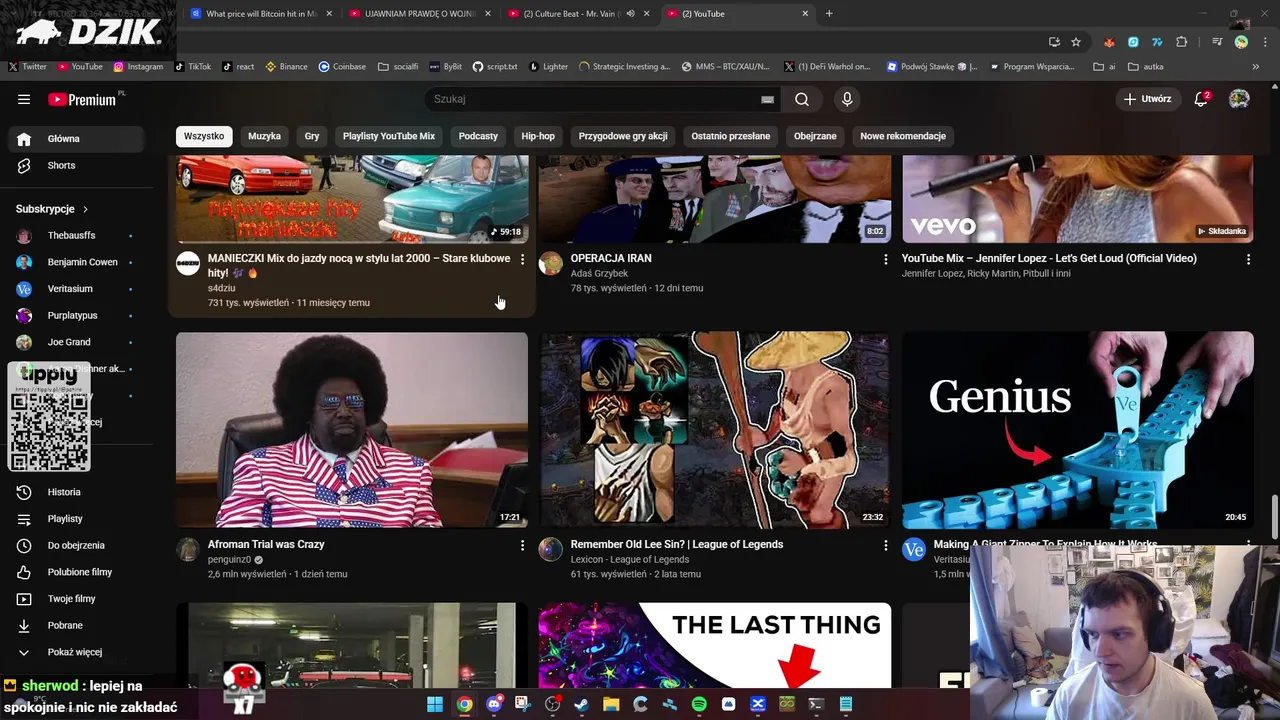Switch to UJAWNIAM PRAWDĘ O WOJNIE tab
The image size is (1280, 720).
point(420,14)
